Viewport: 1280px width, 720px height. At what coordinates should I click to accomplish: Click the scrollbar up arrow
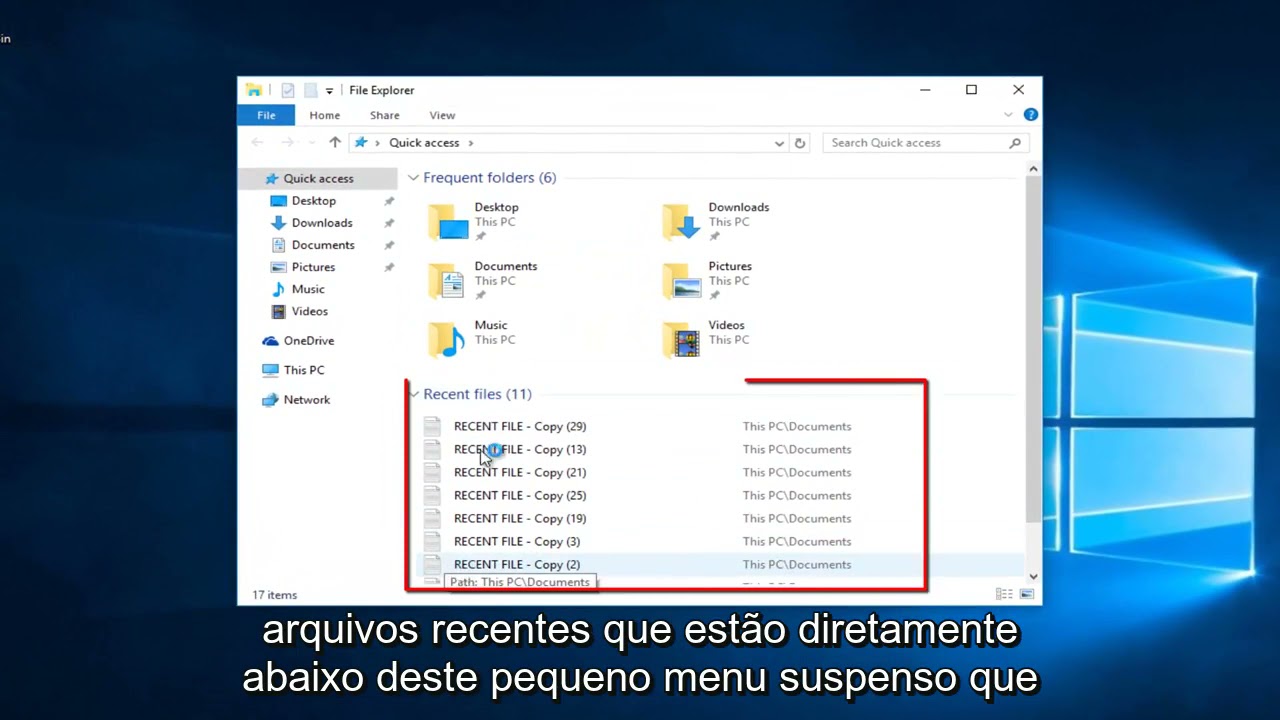1033,169
